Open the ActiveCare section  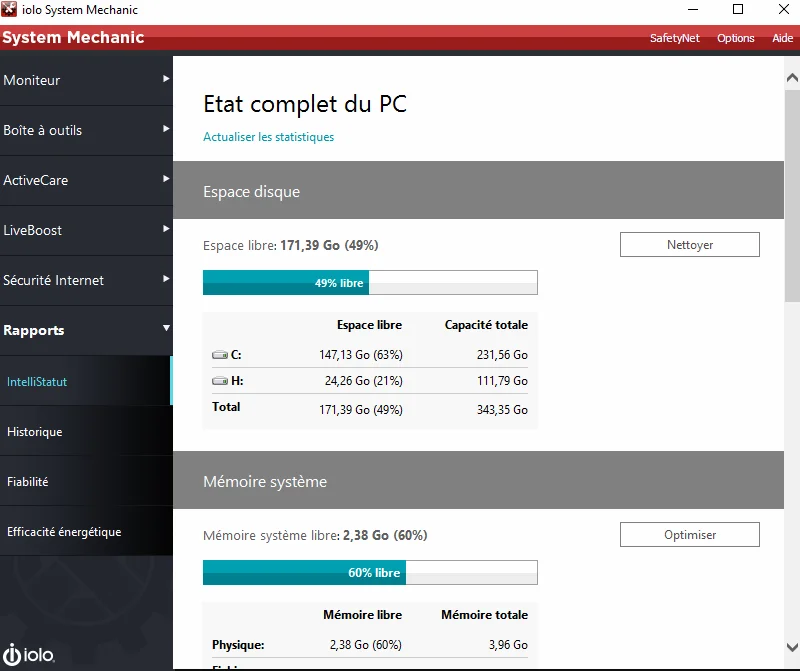pos(86,181)
